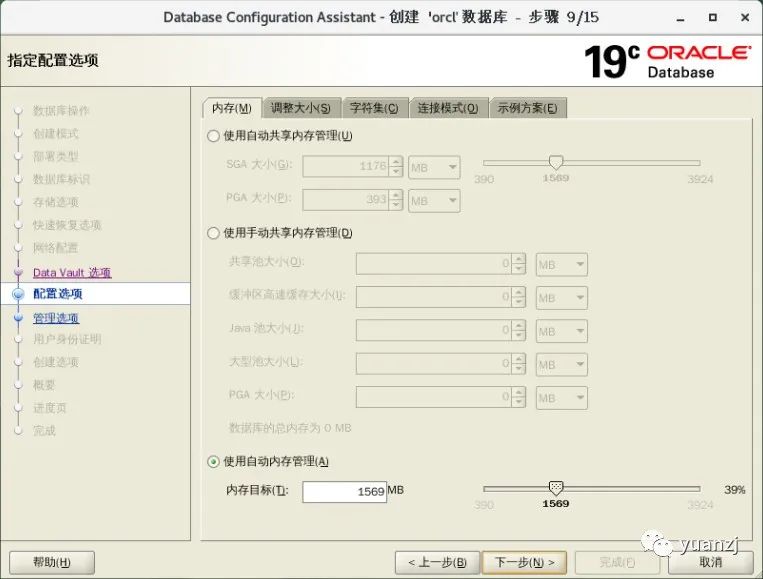Click the 用户身份证明 step in sidebar

click(67, 339)
